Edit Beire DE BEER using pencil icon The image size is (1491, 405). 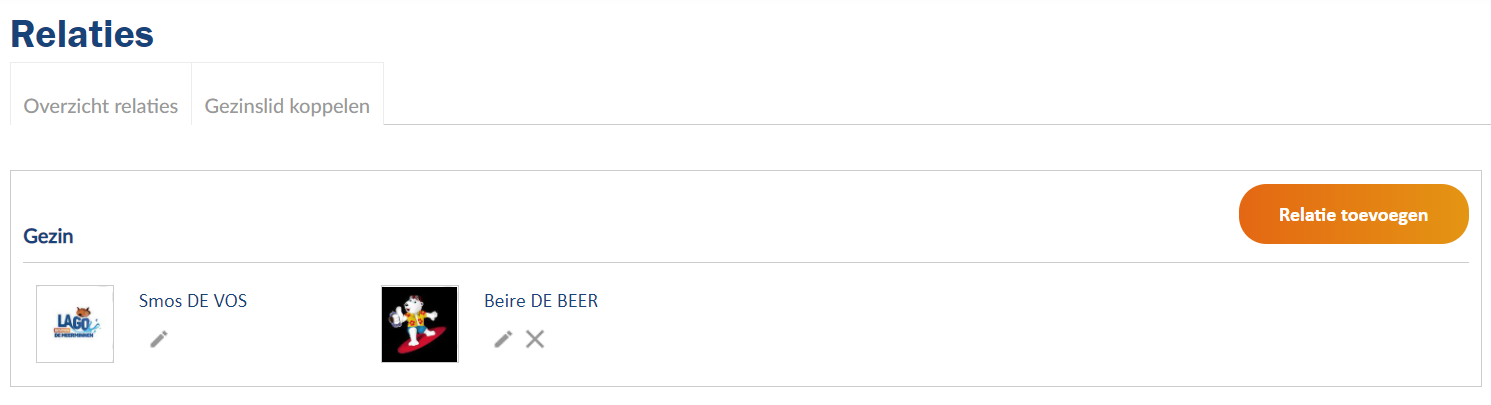[x=504, y=339]
